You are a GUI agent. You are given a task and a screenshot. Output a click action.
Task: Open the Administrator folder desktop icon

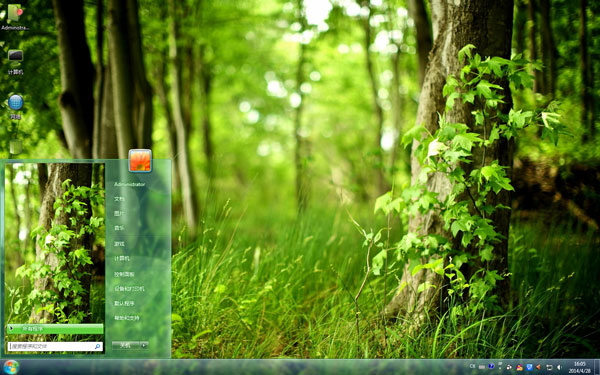coord(15,17)
